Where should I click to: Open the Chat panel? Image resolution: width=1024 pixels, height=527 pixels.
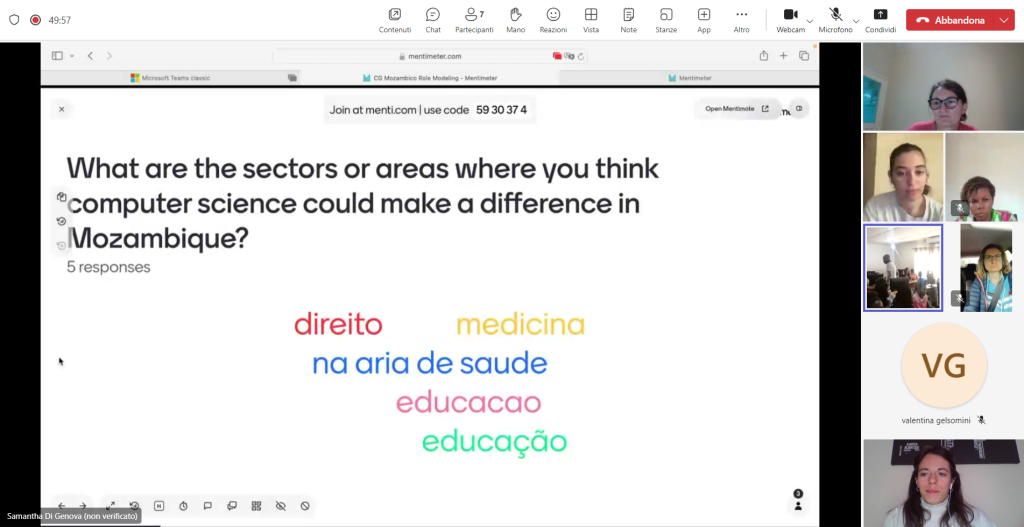click(433, 20)
